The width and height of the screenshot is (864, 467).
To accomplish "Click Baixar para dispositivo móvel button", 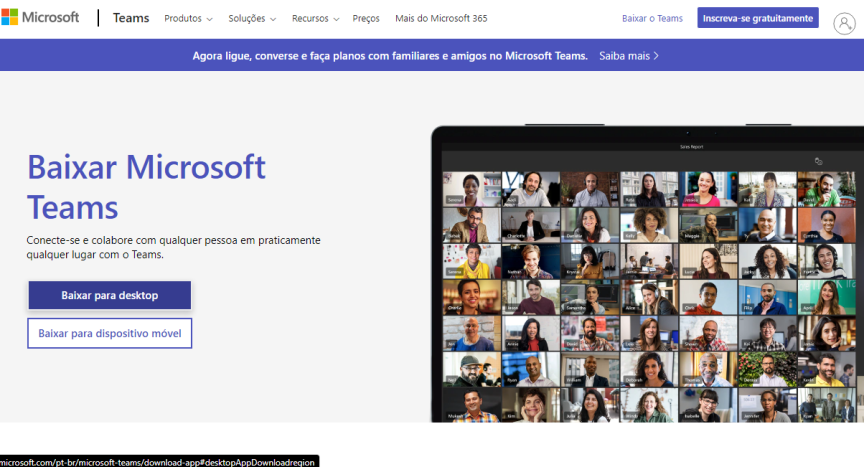I will (x=110, y=333).
